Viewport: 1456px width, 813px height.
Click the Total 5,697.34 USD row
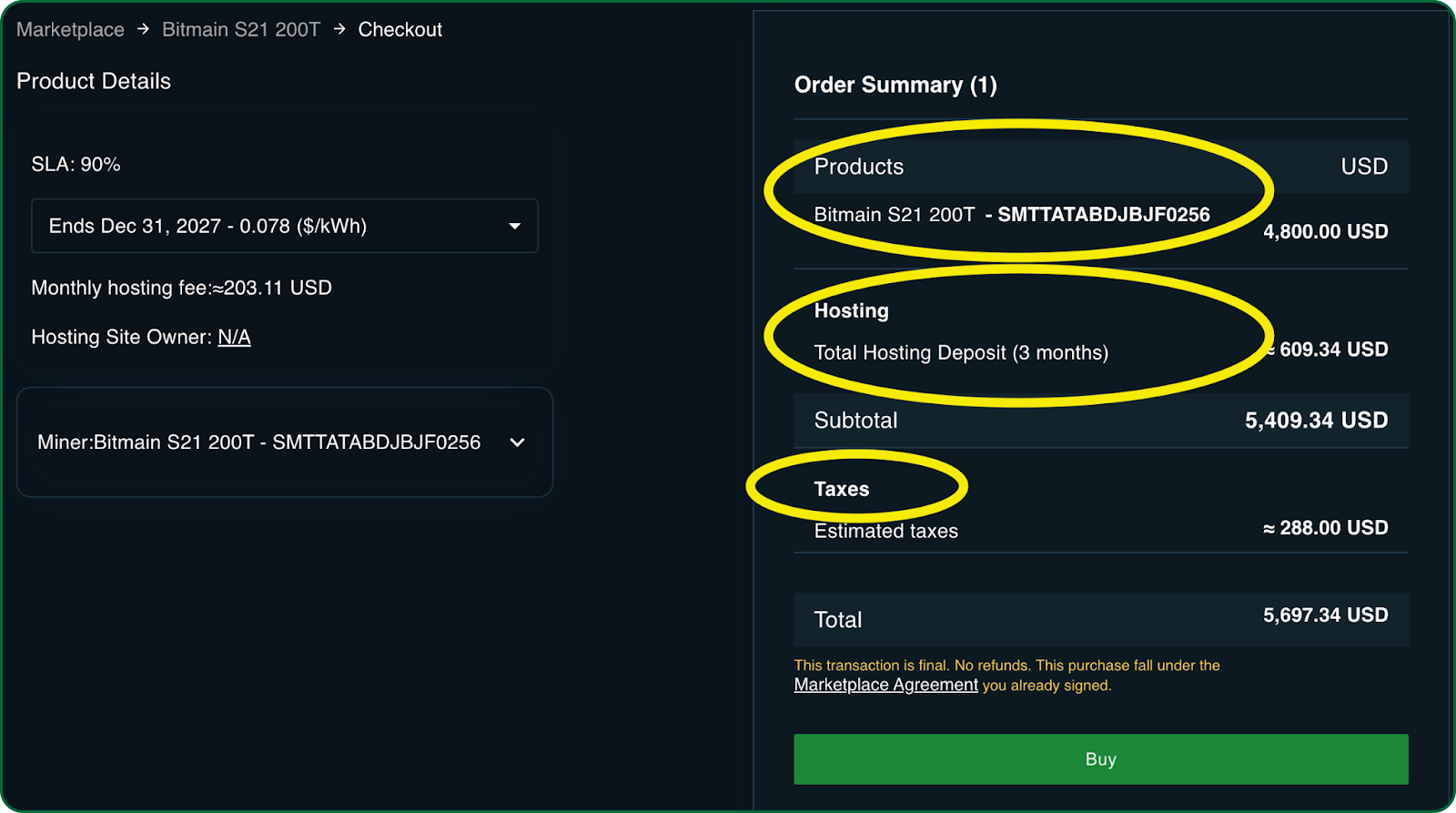point(1100,619)
